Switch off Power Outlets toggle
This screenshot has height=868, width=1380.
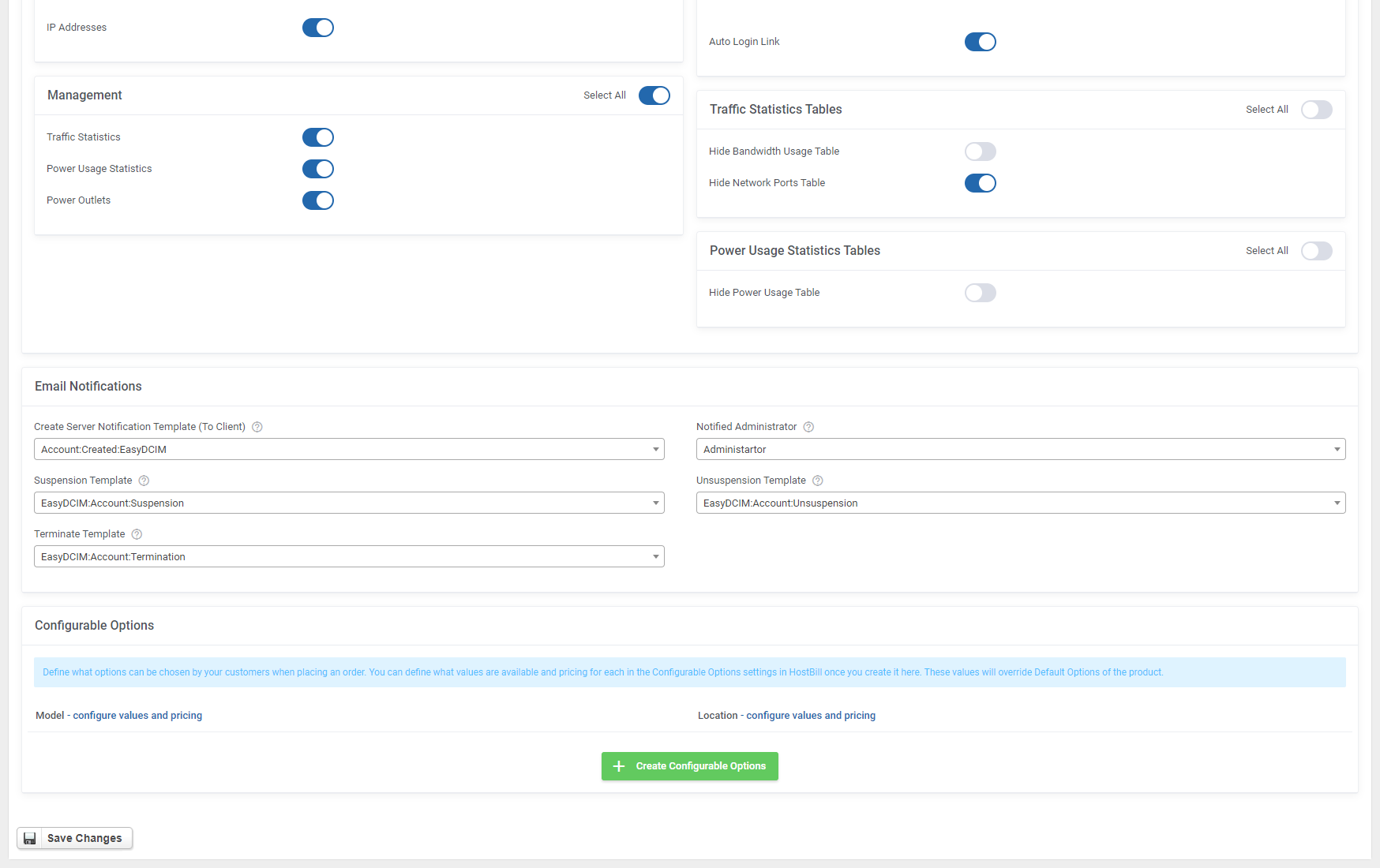[318, 200]
